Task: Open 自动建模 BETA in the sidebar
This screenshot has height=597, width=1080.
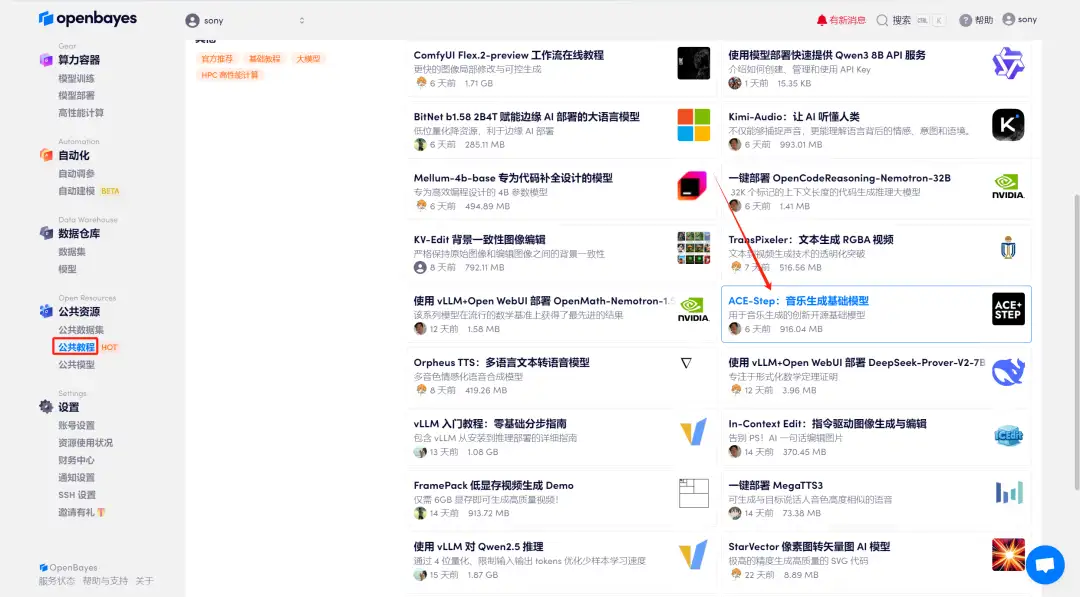Action: point(89,191)
